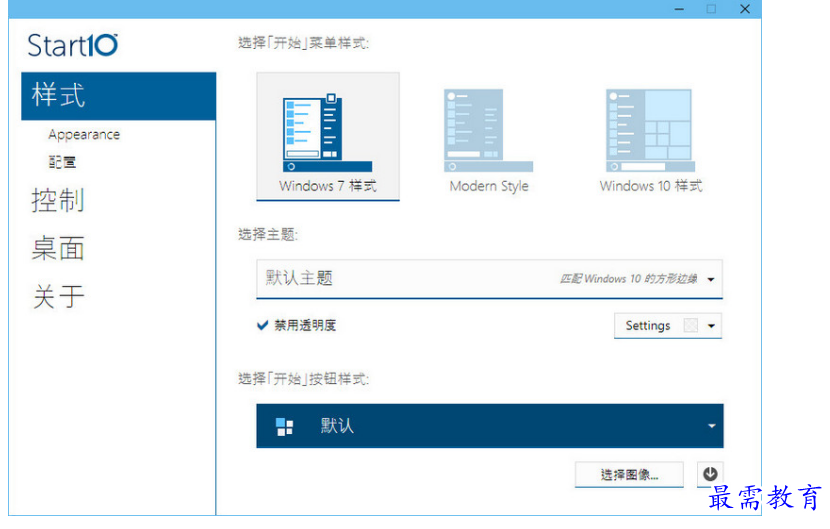Click the Settings color swatch

(690, 326)
